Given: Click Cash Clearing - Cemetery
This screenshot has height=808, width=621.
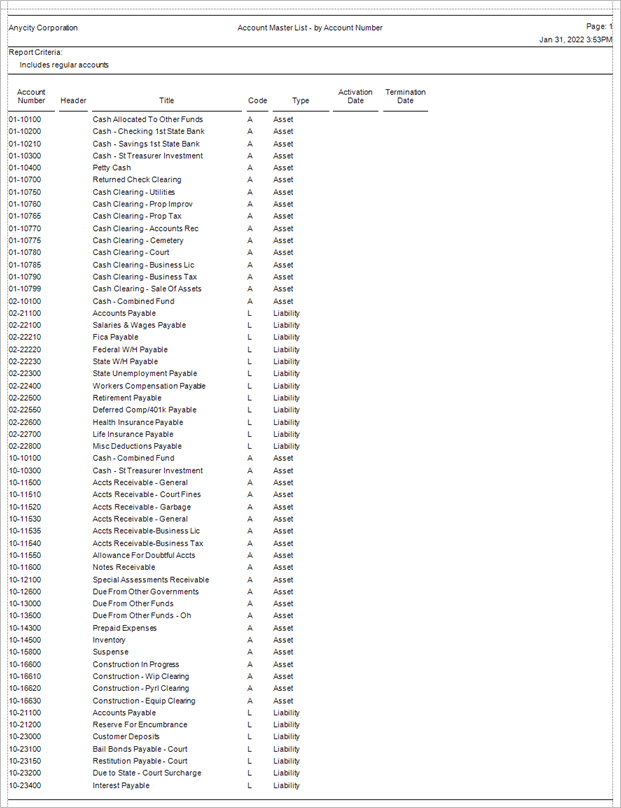Looking at the screenshot, I should 138,241.
